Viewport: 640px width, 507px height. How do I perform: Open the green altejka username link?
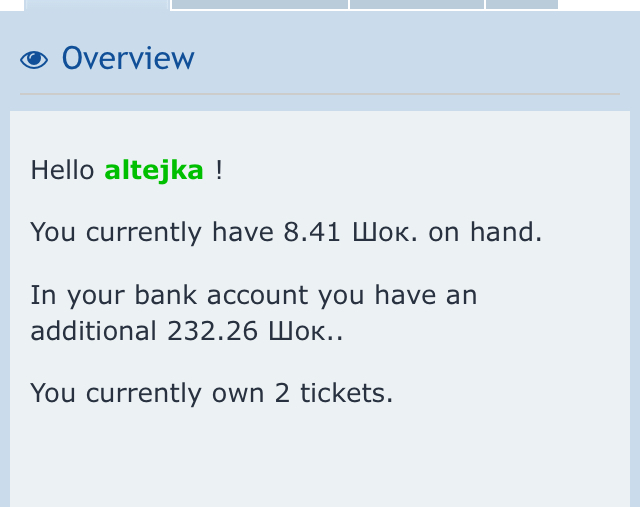154,170
